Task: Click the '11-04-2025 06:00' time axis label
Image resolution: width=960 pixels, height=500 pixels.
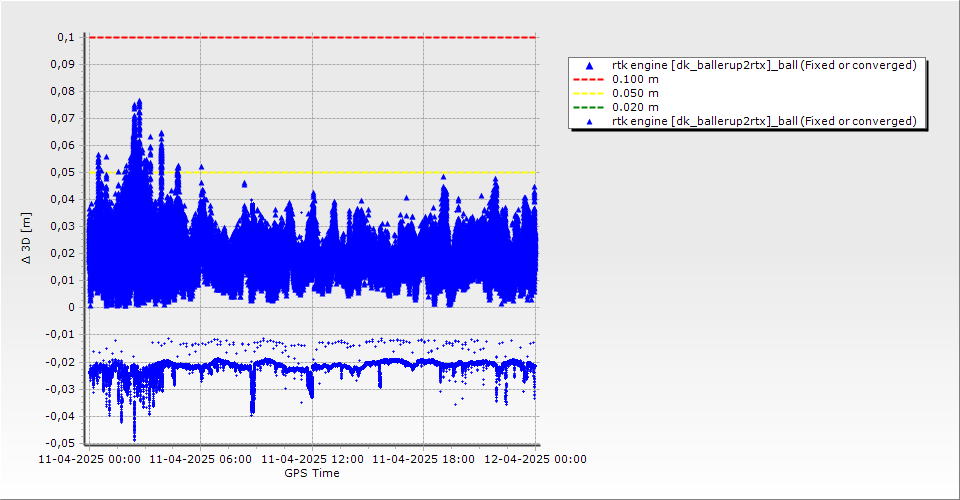Action: tap(200, 459)
